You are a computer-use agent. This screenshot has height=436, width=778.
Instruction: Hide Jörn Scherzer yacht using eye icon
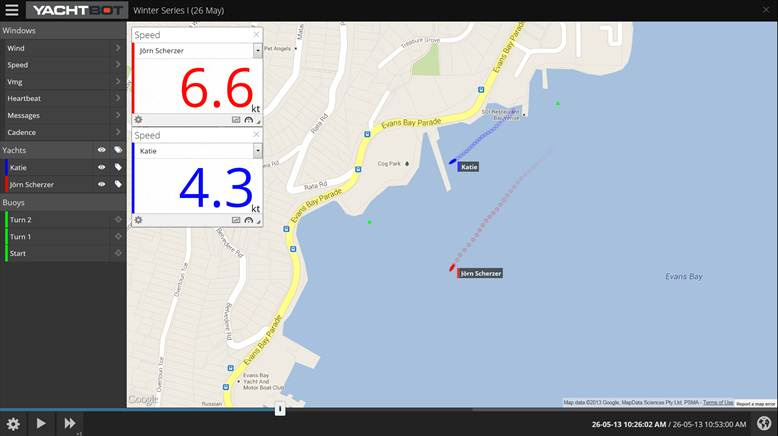101,184
